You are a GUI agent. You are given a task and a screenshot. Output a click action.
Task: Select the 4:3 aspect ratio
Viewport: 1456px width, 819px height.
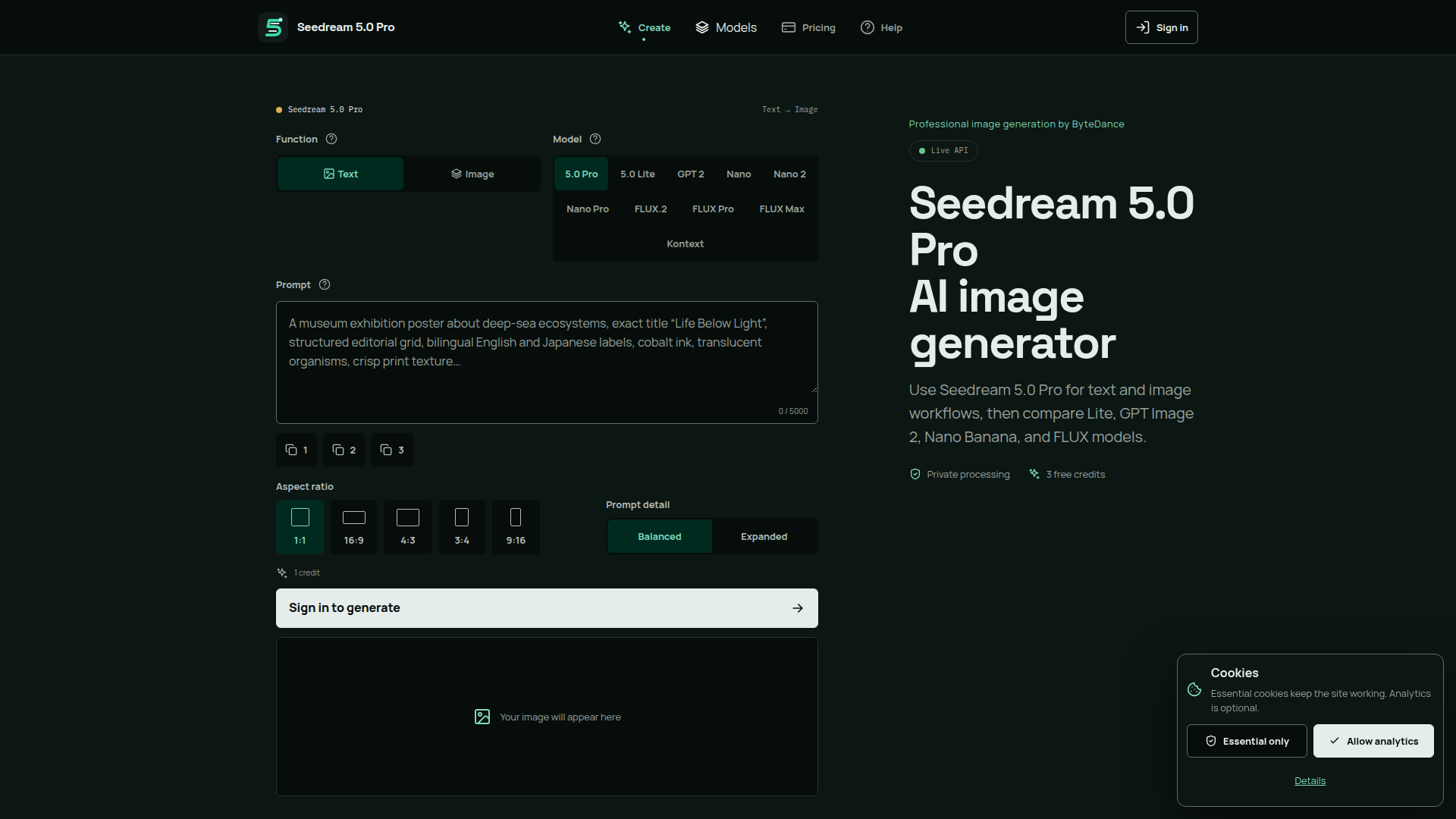(408, 527)
